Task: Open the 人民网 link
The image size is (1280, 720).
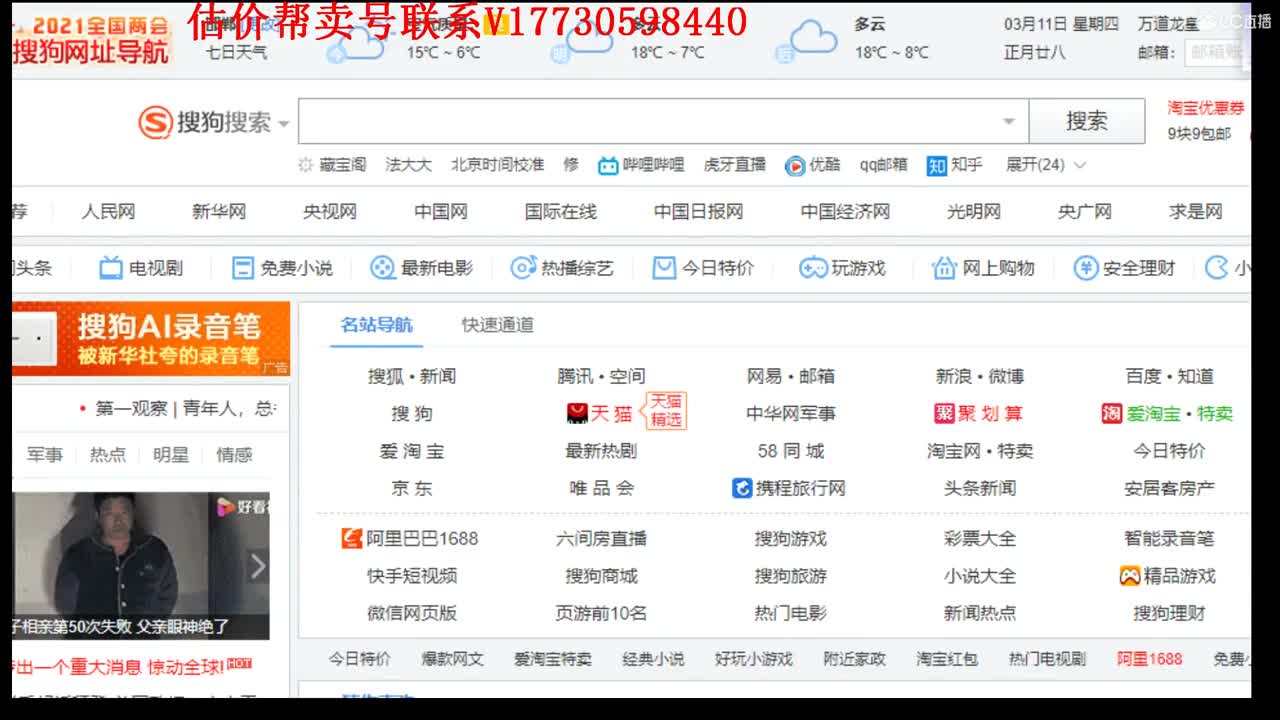Action: click(x=108, y=211)
